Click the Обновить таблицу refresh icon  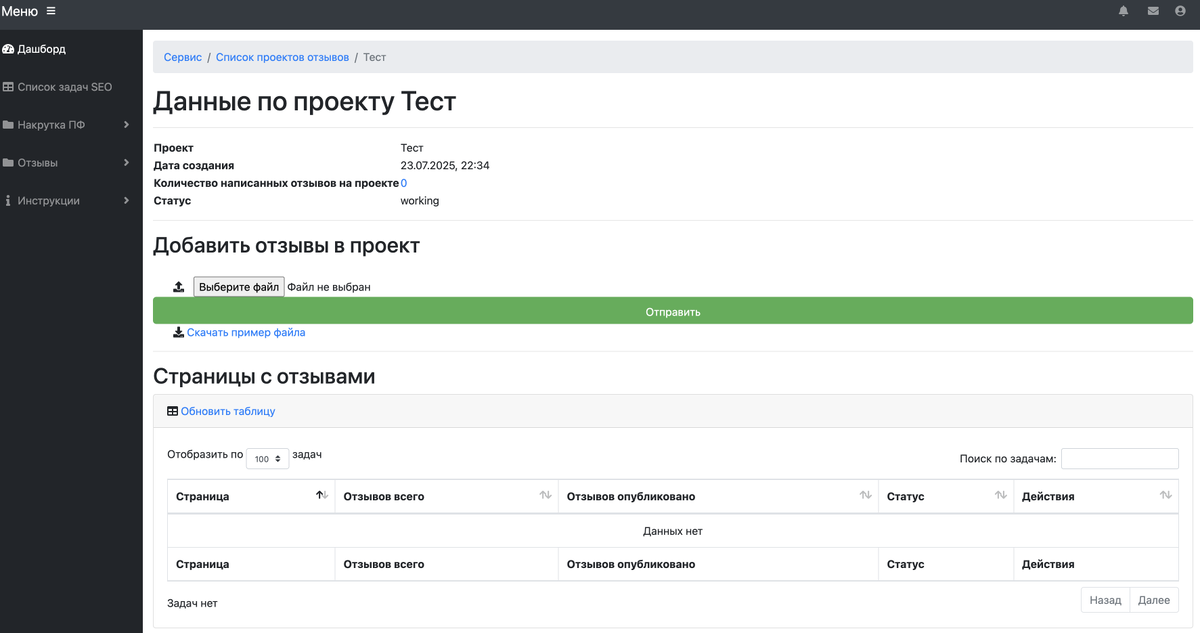click(172, 411)
